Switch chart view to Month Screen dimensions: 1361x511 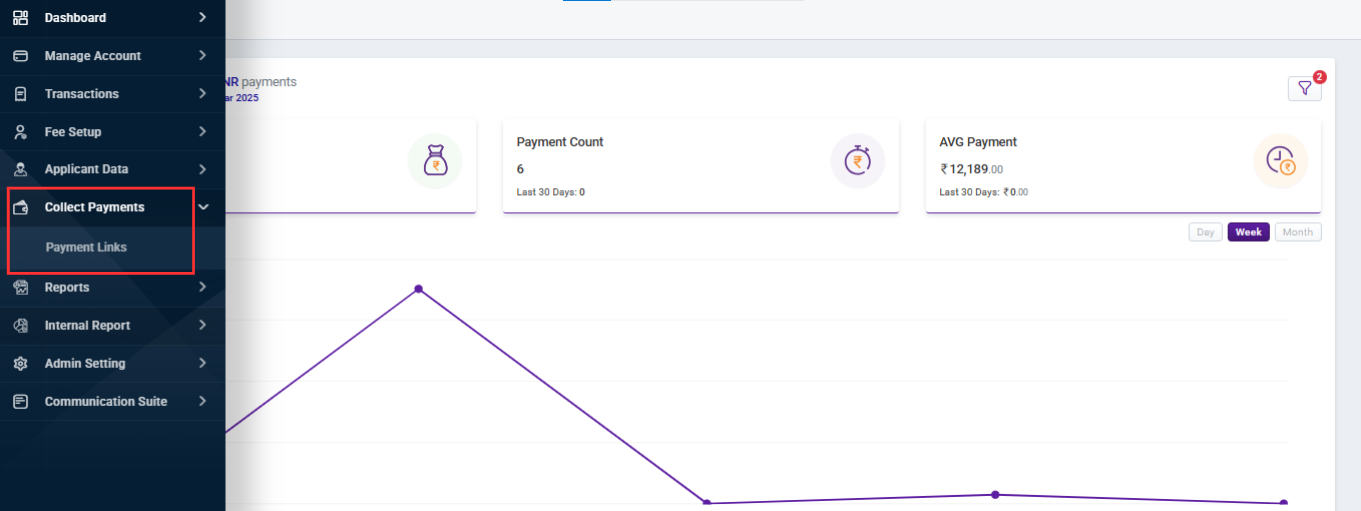point(1297,232)
